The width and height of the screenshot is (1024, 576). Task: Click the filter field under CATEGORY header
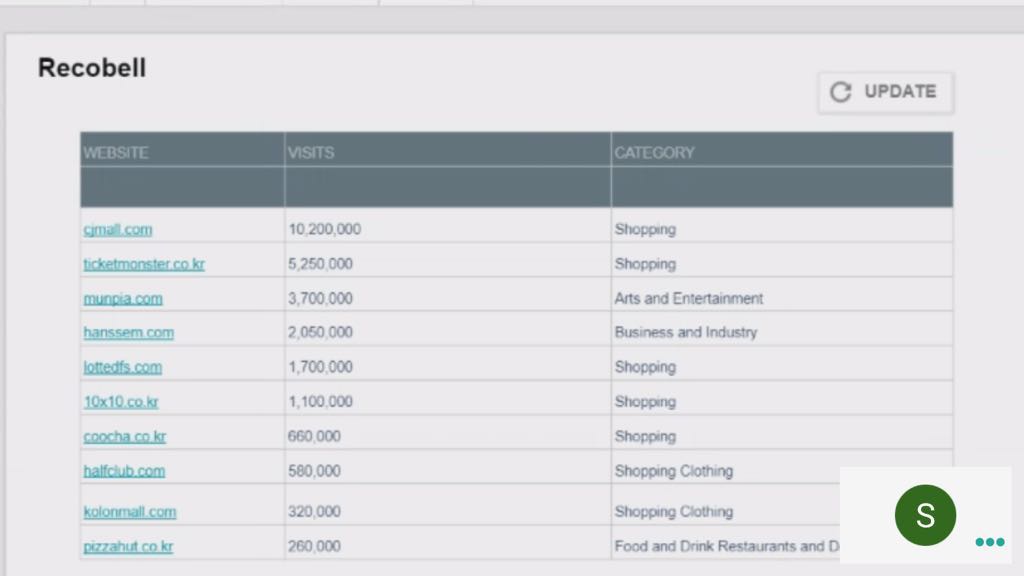[781, 187]
